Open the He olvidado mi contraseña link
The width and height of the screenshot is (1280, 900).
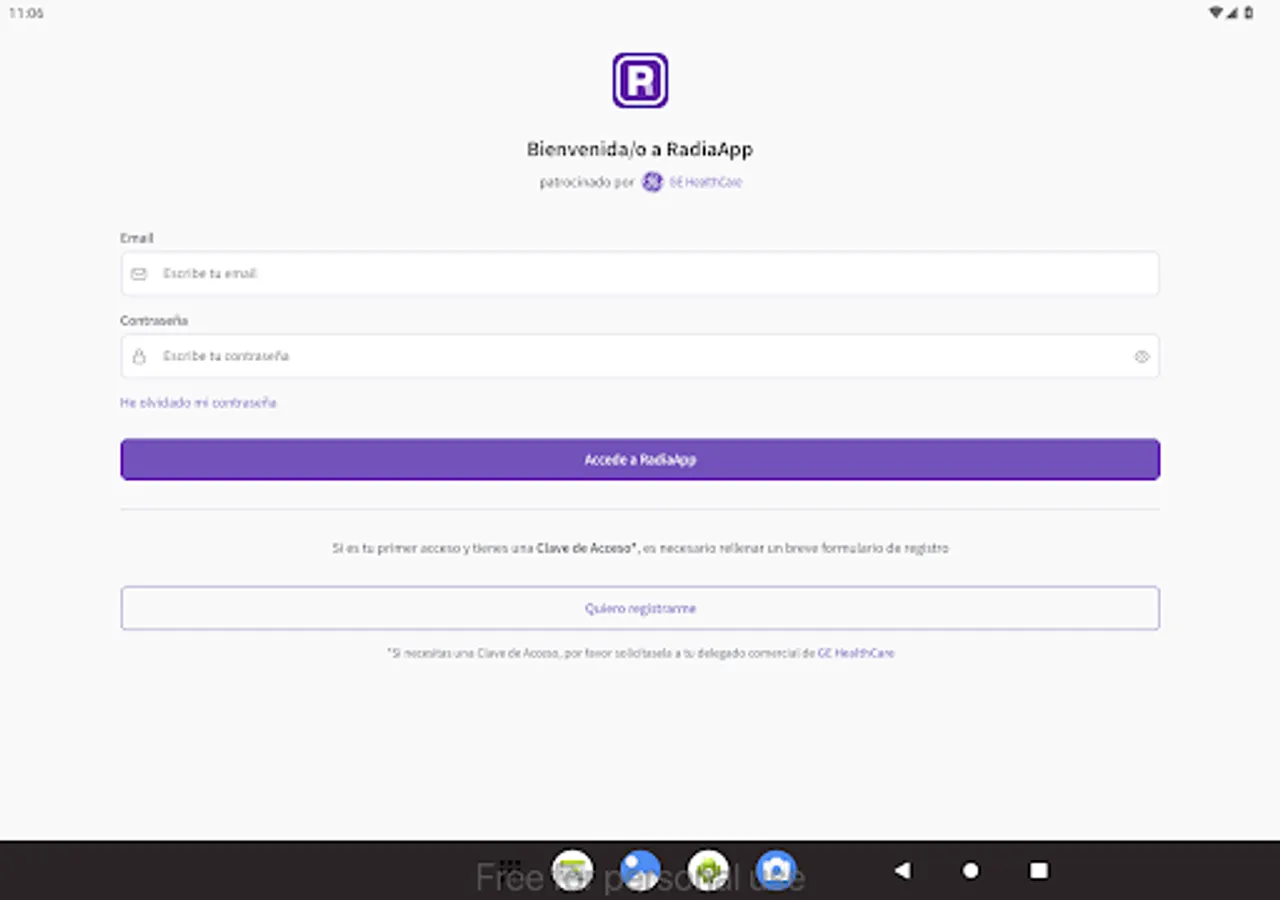click(x=198, y=402)
